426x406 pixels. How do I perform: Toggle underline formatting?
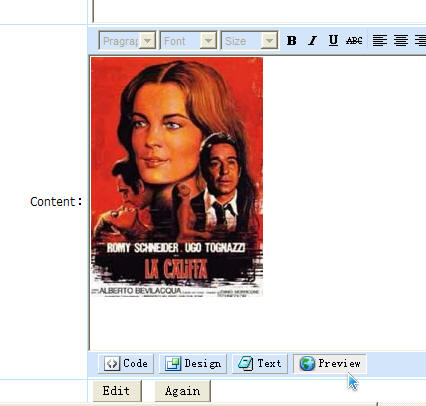[x=333, y=40]
